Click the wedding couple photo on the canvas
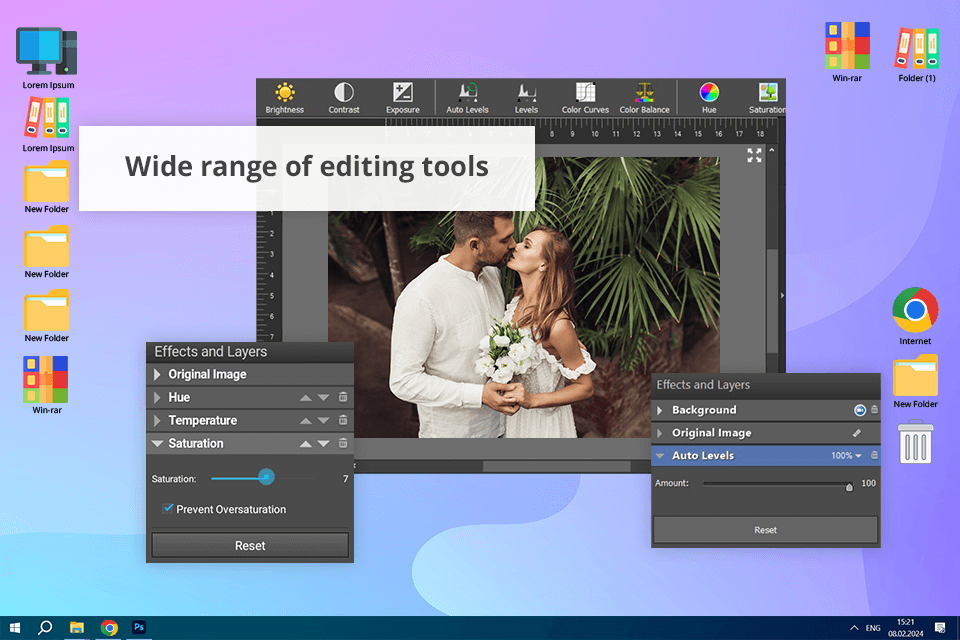960x640 pixels. pos(524,298)
